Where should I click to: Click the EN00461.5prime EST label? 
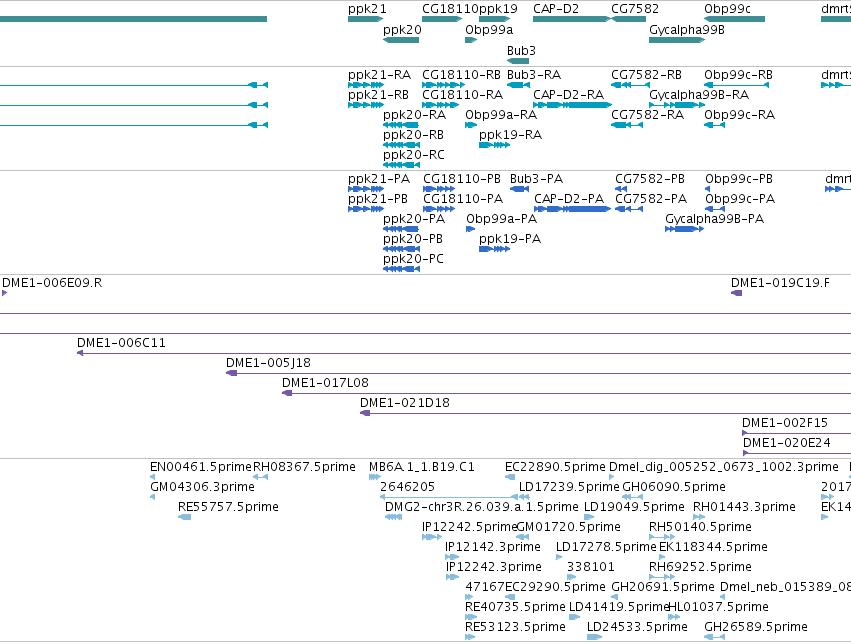point(201,467)
